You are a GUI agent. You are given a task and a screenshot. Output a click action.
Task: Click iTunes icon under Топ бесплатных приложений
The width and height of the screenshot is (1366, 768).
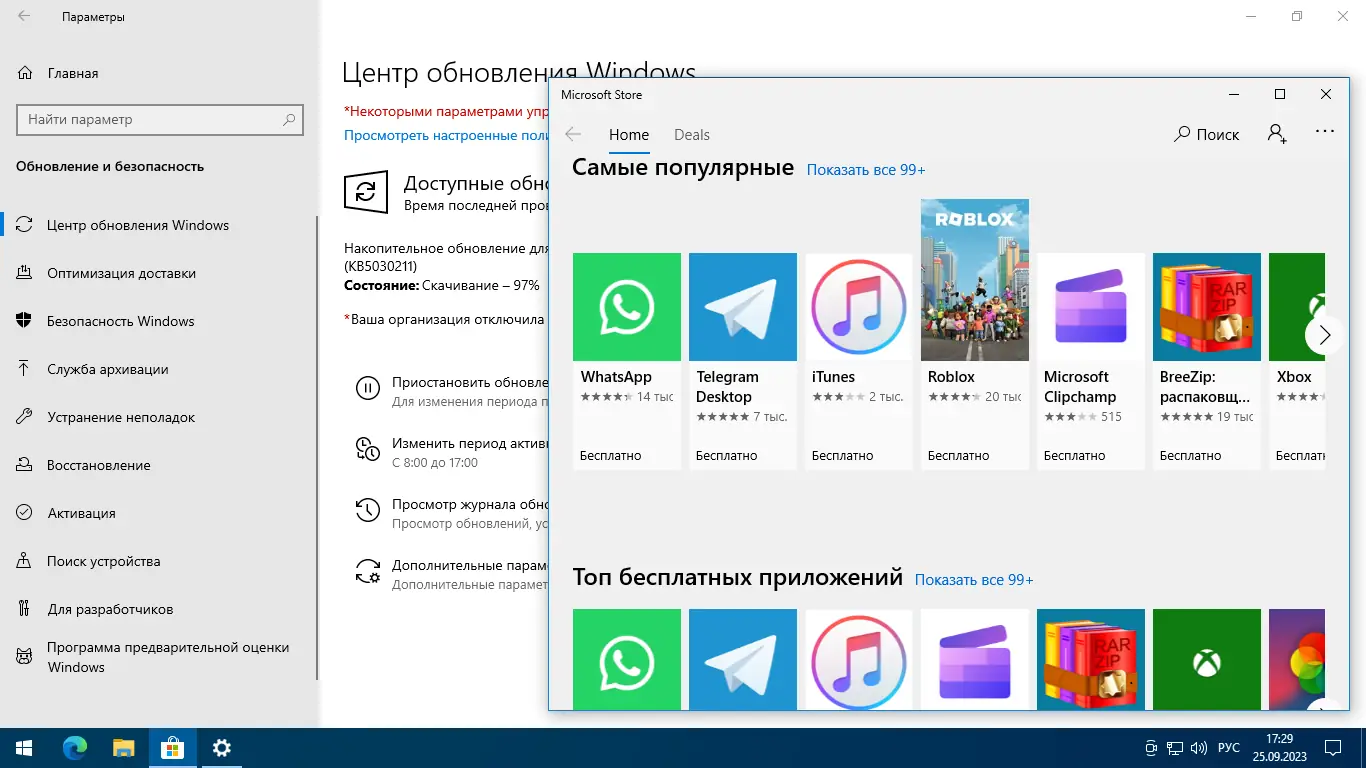[859, 659]
